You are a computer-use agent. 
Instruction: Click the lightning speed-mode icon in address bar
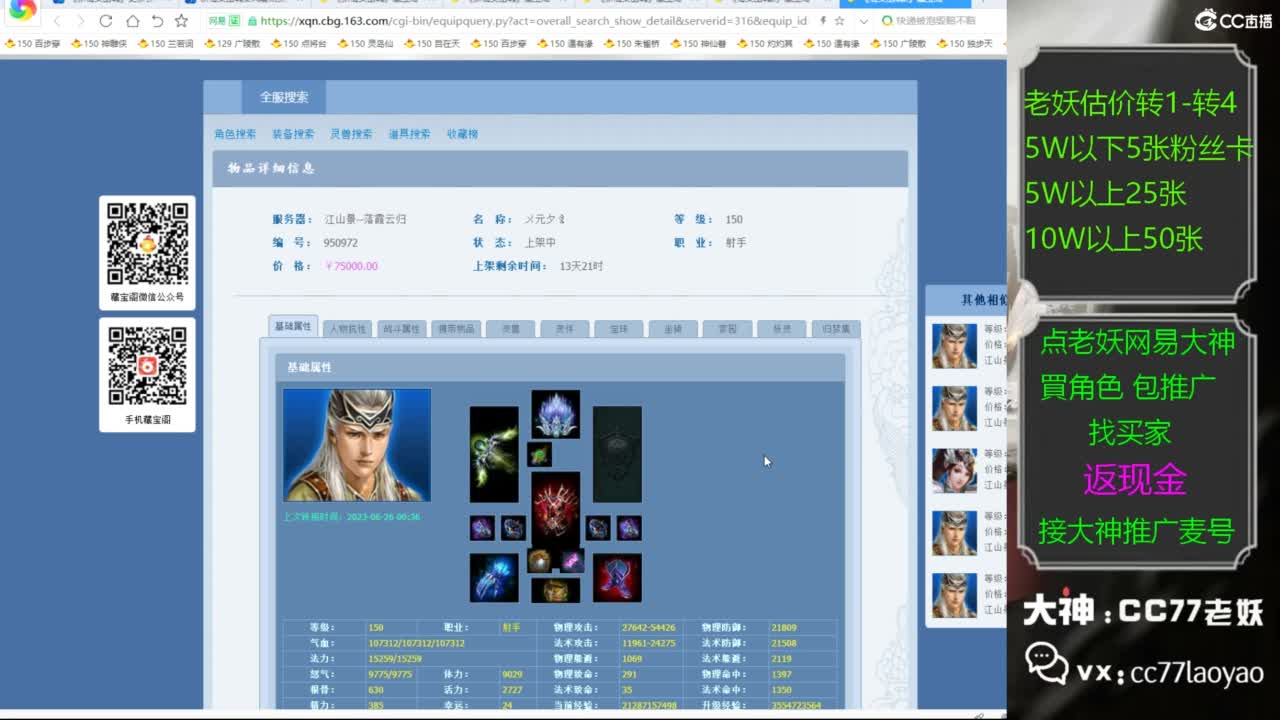point(822,21)
